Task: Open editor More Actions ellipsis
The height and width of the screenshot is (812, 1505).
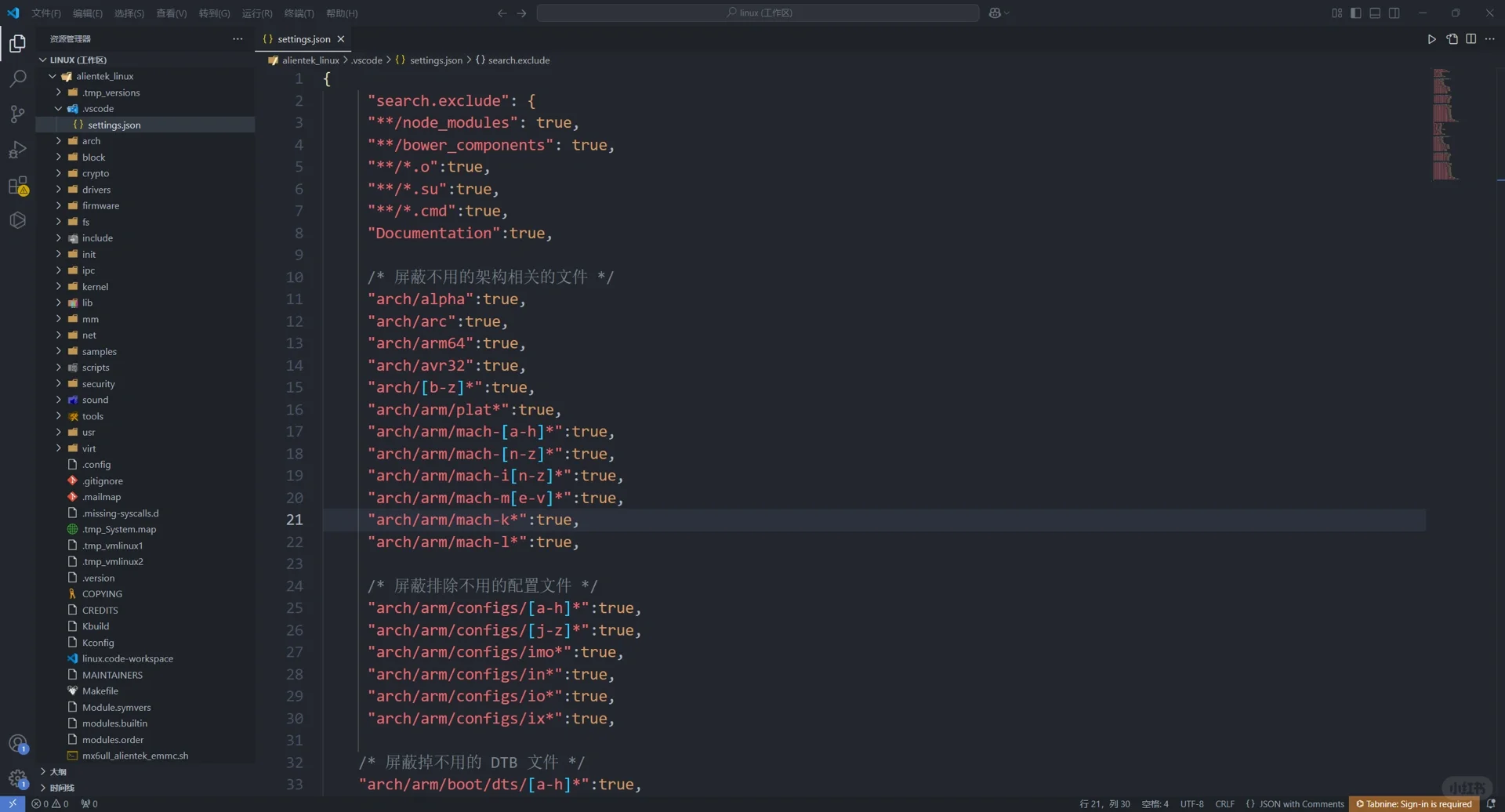Action: click(1490, 39)
